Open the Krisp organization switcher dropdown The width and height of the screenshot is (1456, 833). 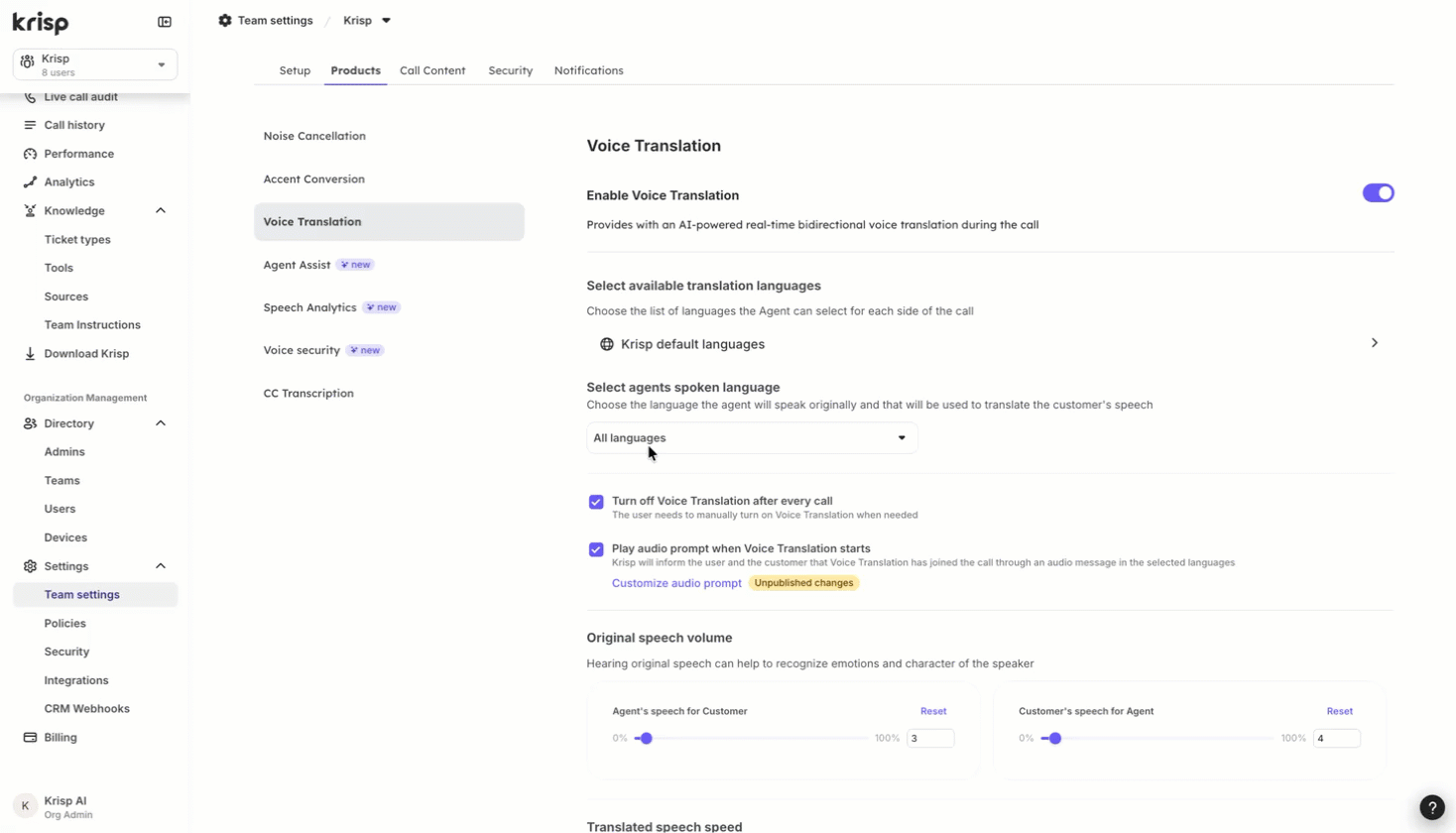(x=95, y=64)
